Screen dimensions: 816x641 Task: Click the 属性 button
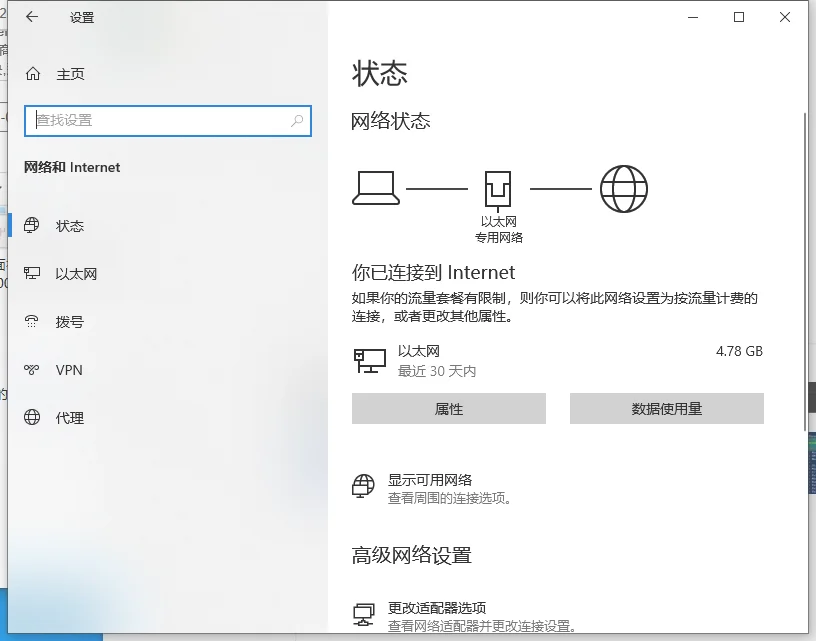click(x=449, y=409)
